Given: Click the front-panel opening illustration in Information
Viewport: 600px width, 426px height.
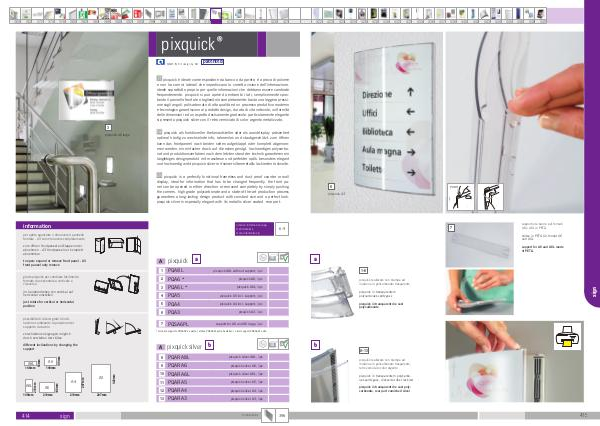Looking at the screenshot, I should (118, 245).
